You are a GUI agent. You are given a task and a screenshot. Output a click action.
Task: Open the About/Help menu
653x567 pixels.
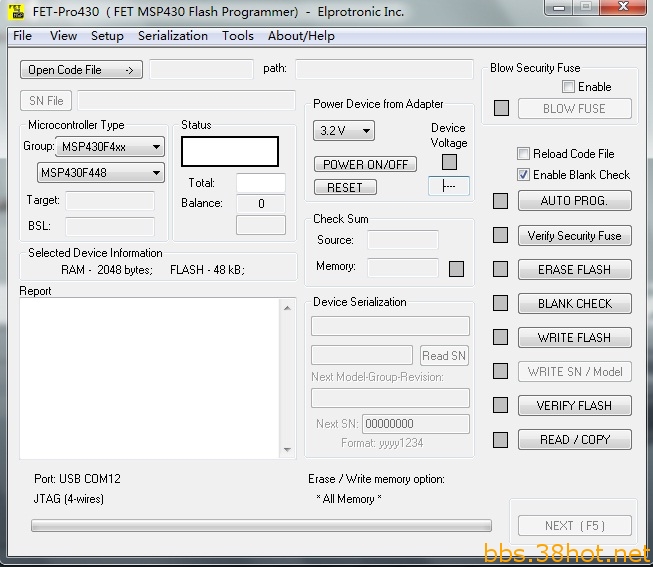[301, 36]
